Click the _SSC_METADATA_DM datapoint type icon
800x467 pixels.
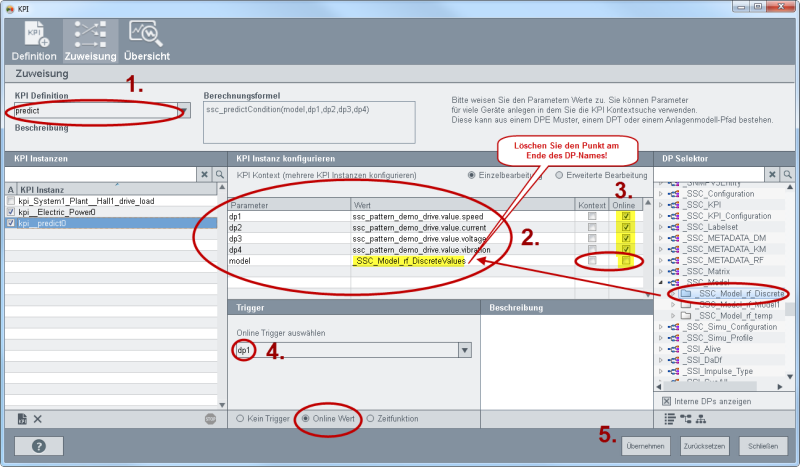pyautogui.click(x=673, y=238)
